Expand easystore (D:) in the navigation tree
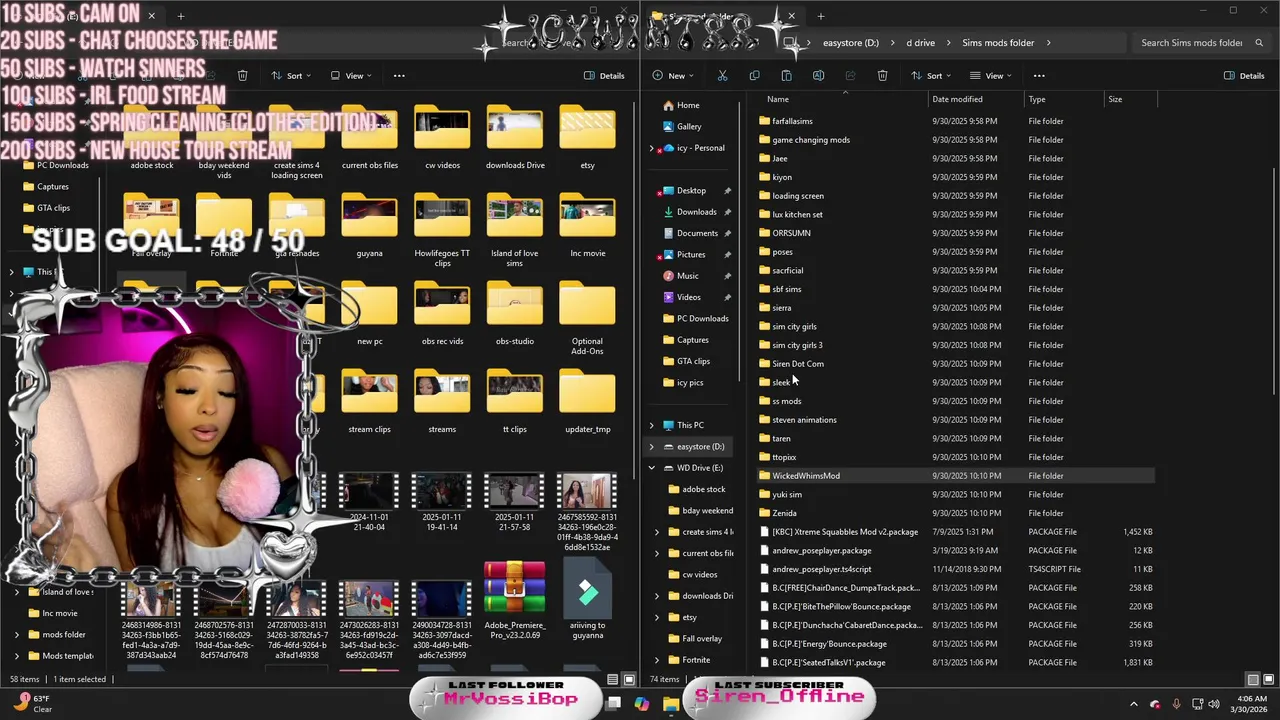 652,447
